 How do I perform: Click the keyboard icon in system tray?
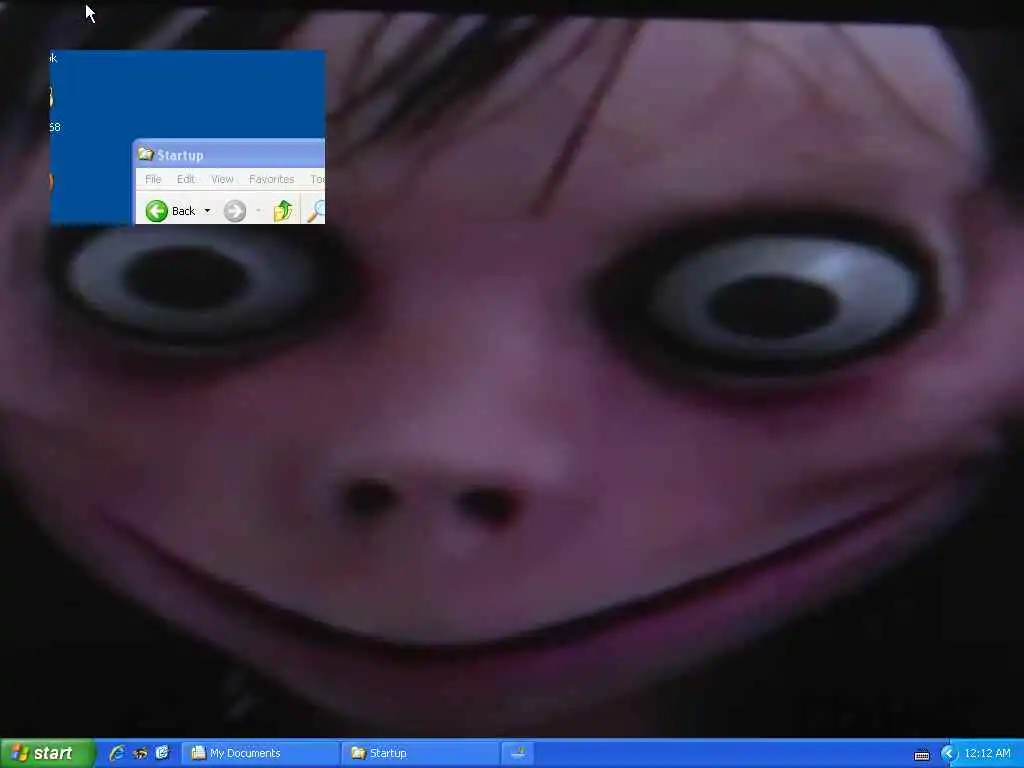point(921,755)
